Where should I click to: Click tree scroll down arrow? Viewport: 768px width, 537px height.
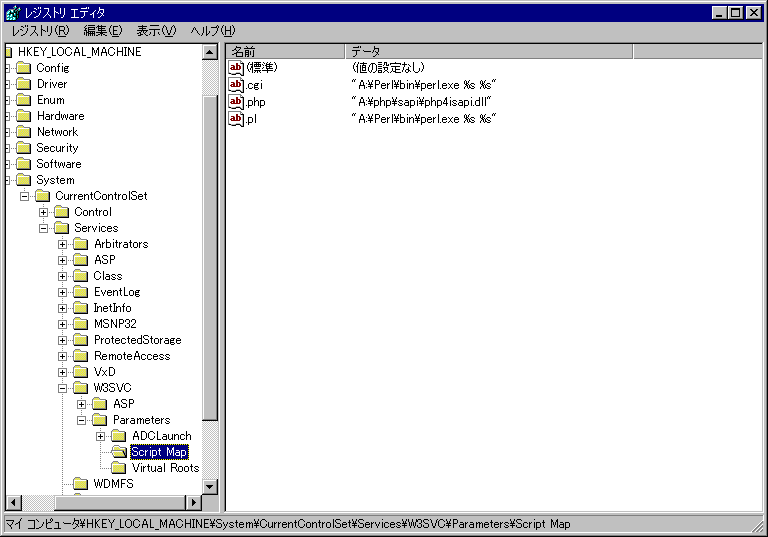pos(210,487)
